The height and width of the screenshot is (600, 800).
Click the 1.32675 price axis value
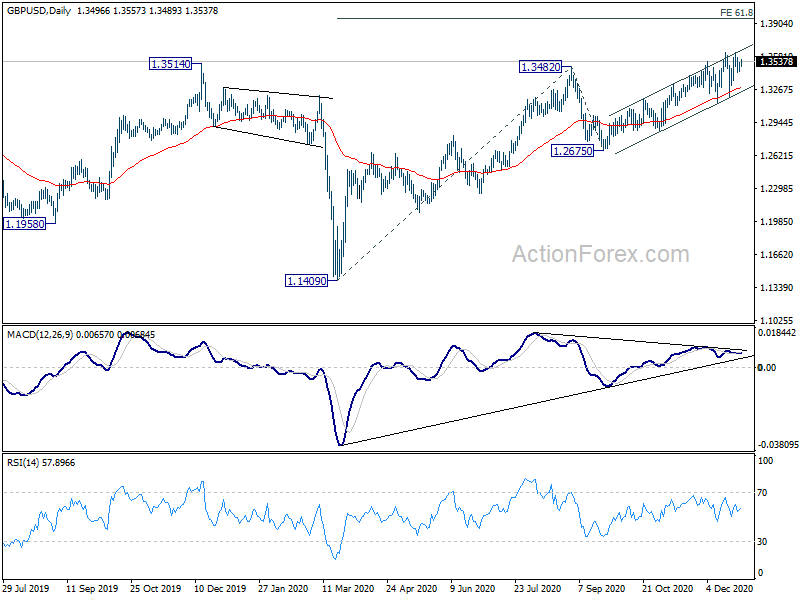pyautogui.click(x=777, y=89)
